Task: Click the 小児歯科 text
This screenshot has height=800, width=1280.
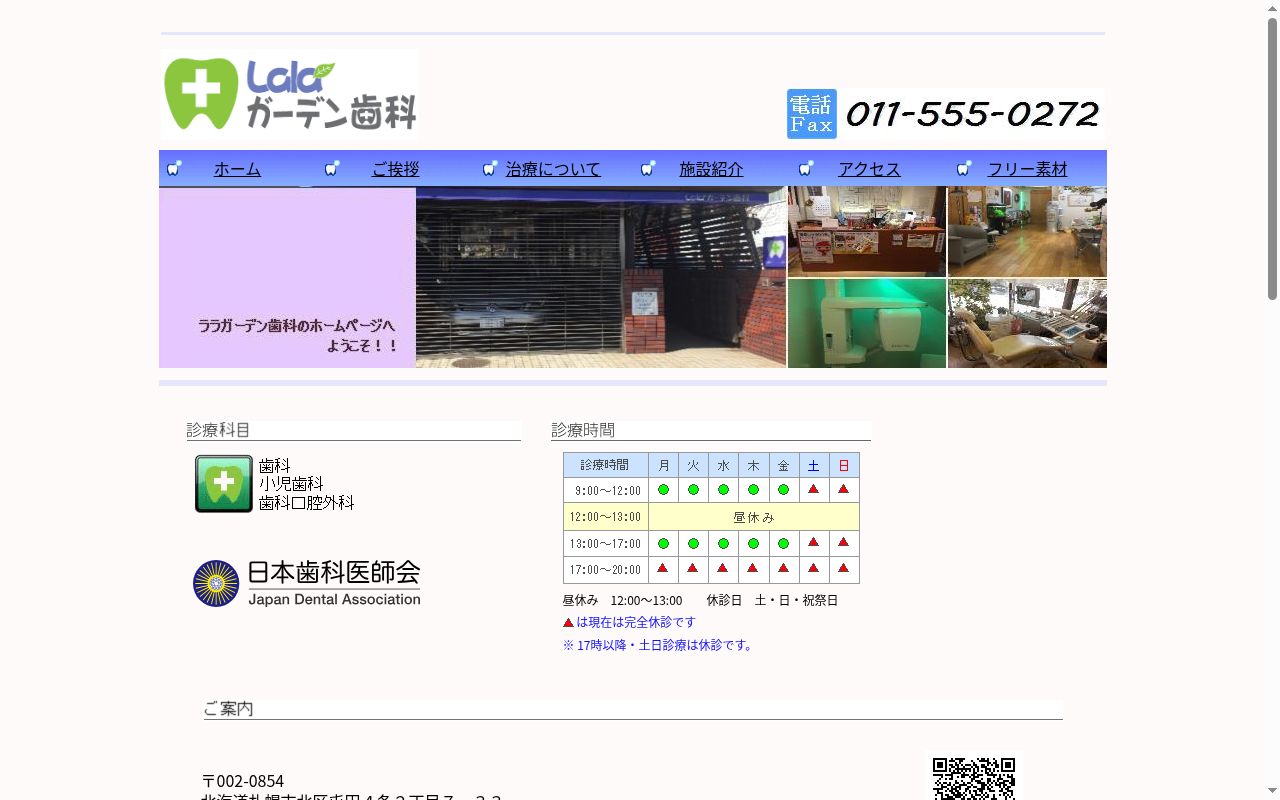Action: pyautogui.click(x=291, y=484)
